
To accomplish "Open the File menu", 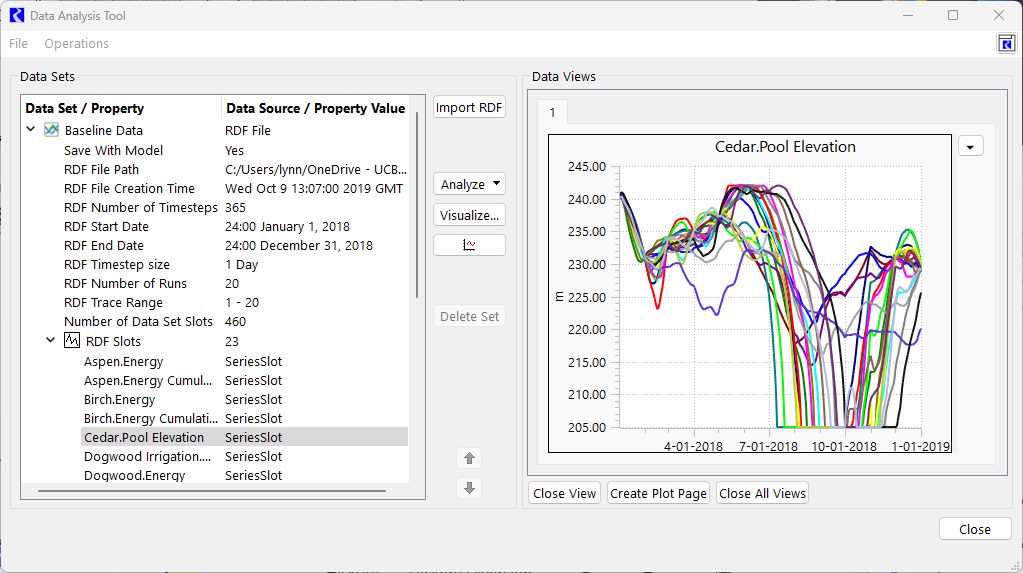I will (x=18, y=44).
